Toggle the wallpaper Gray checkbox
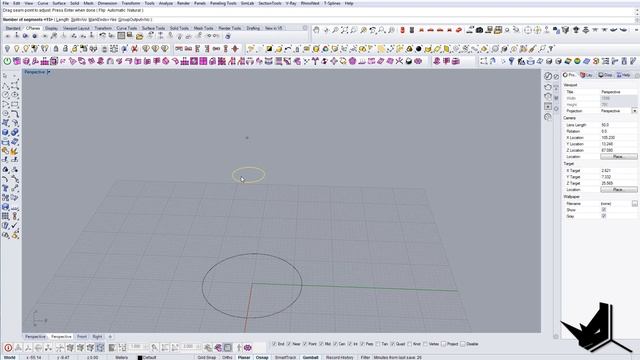Viewport: 640px width, 360px height. (x=604, y=216)
